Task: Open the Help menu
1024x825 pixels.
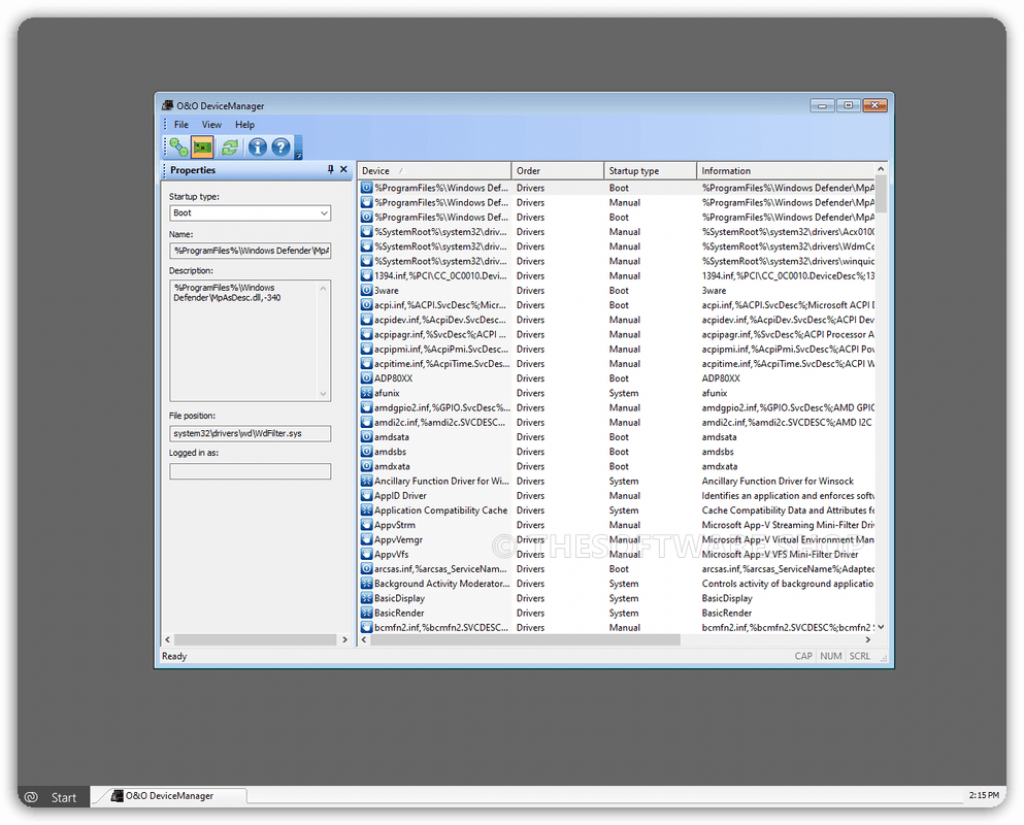Action: pos(245,125)
